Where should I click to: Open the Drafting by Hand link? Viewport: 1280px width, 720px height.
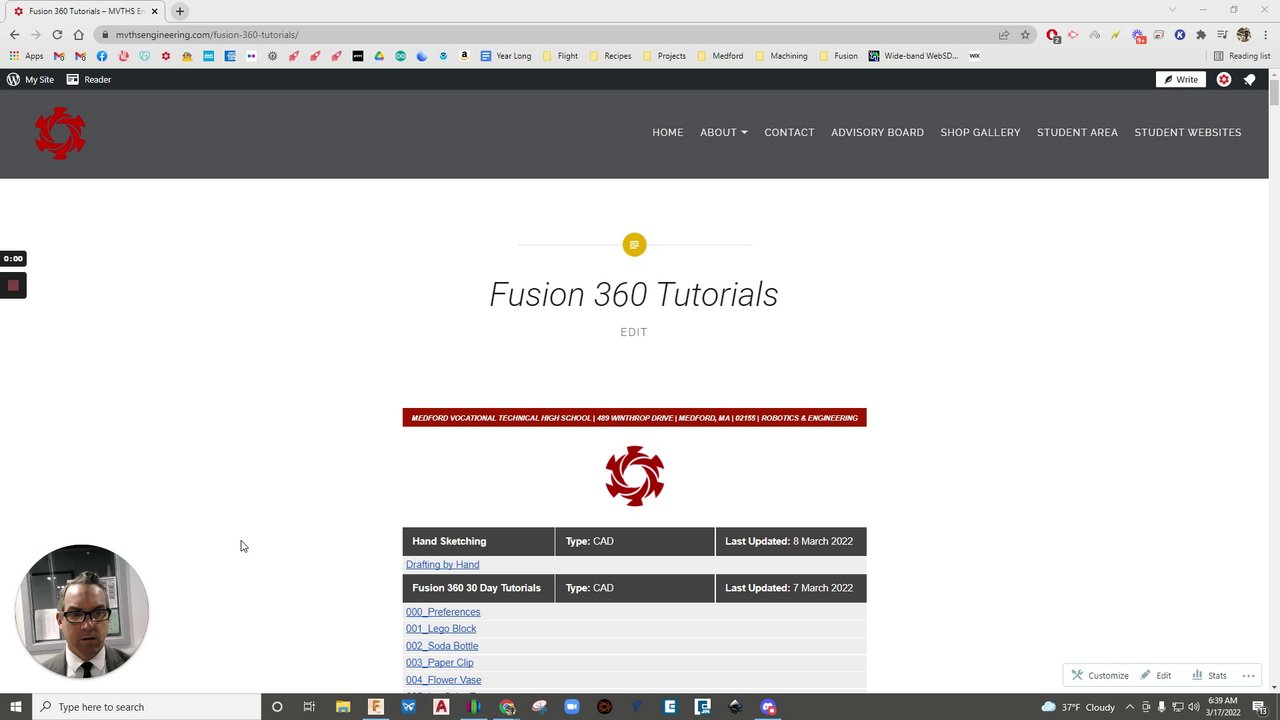click(442, 565)
